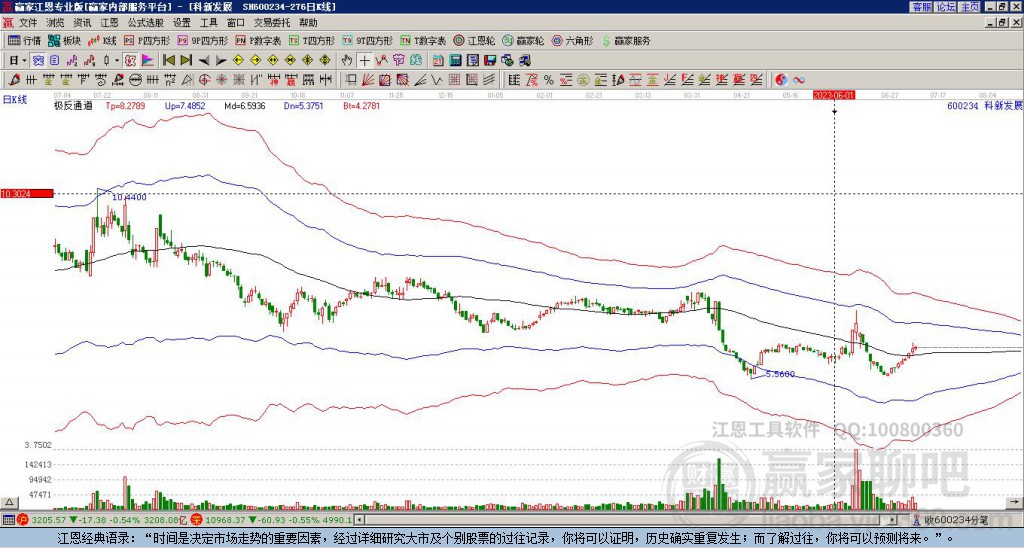Open the 六角形 hexagon tool

[573, 40]
